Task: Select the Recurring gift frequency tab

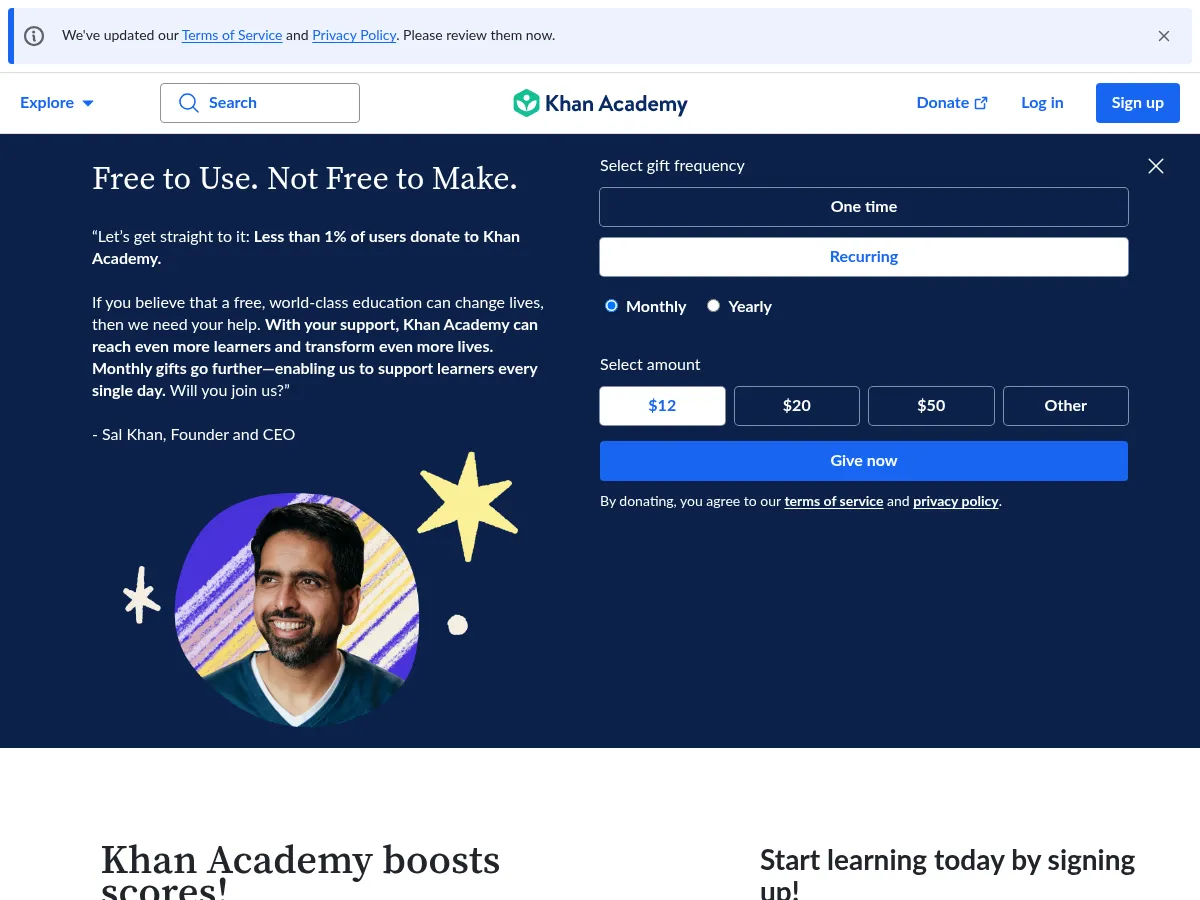Action: 863,257
